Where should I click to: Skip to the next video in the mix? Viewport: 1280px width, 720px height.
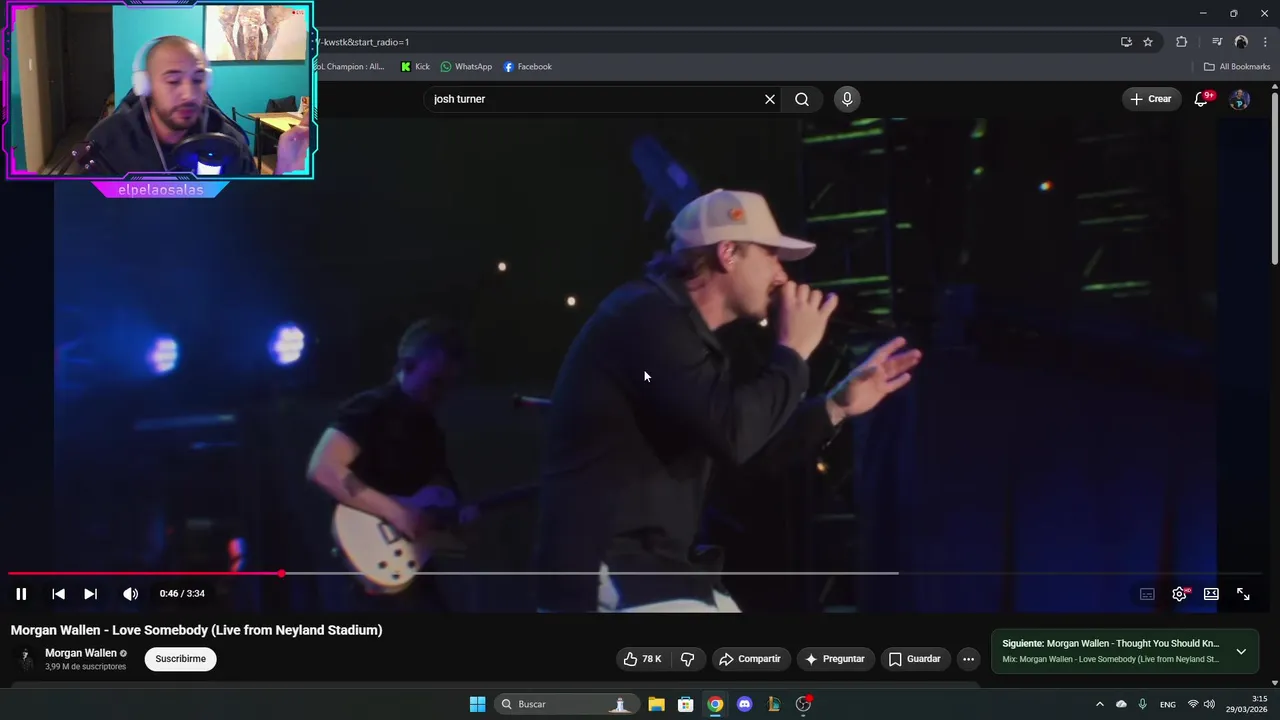click(90, 594)
